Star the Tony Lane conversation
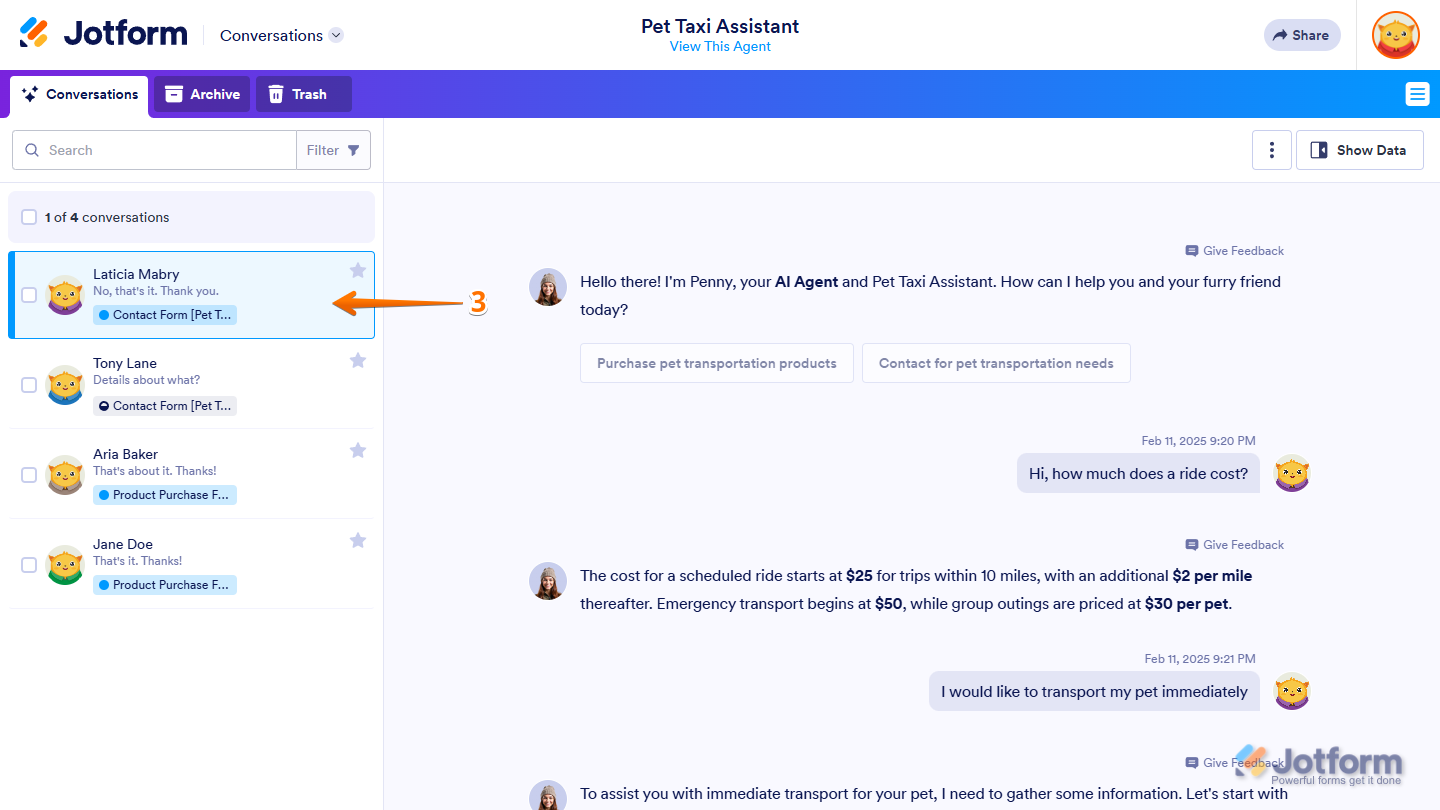The height and width of the screenshot is (810, 1440). point(358,360)
